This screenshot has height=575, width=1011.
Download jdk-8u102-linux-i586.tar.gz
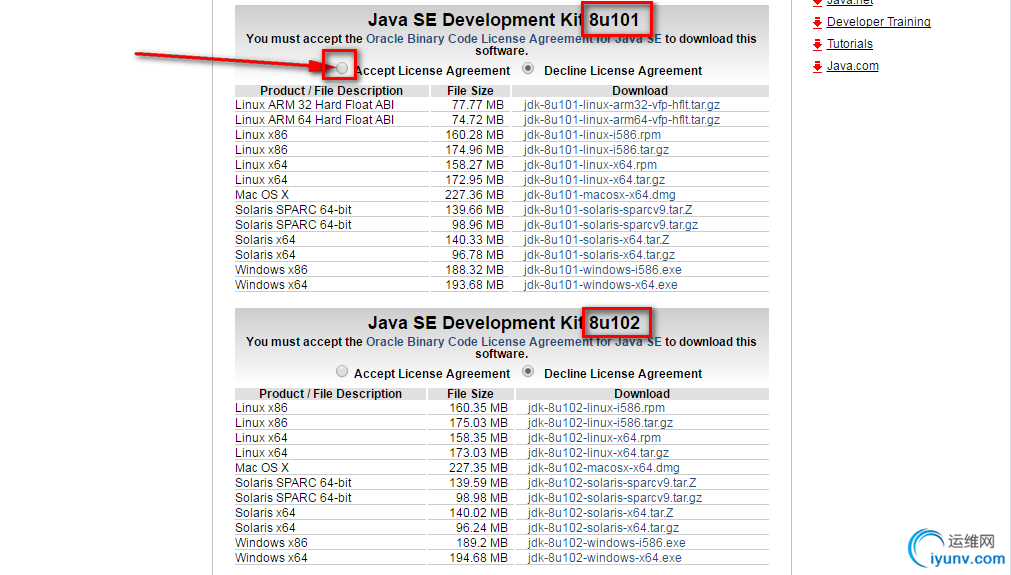[600, 423]
